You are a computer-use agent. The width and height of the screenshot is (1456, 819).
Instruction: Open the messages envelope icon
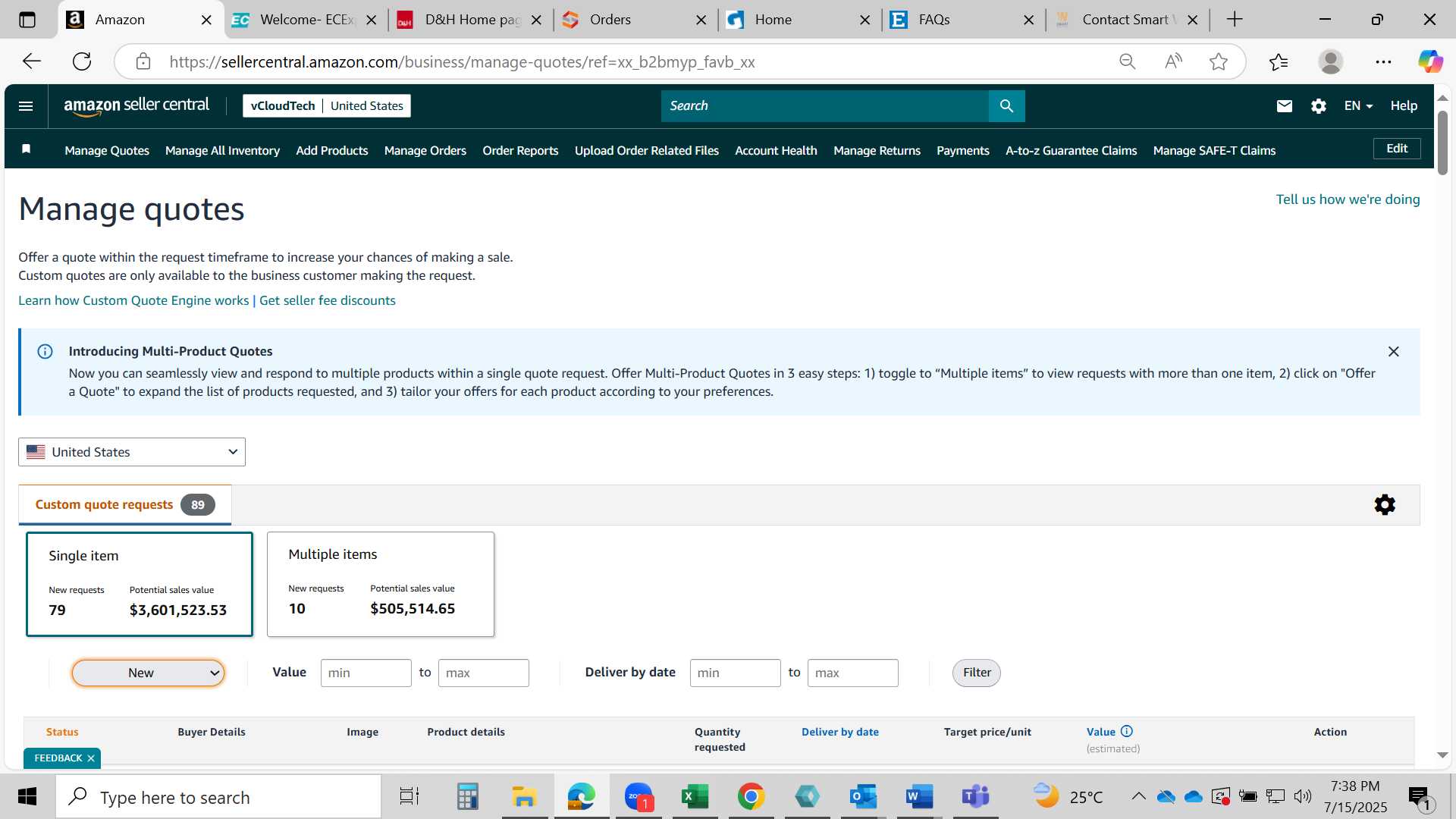(1284, 106)
